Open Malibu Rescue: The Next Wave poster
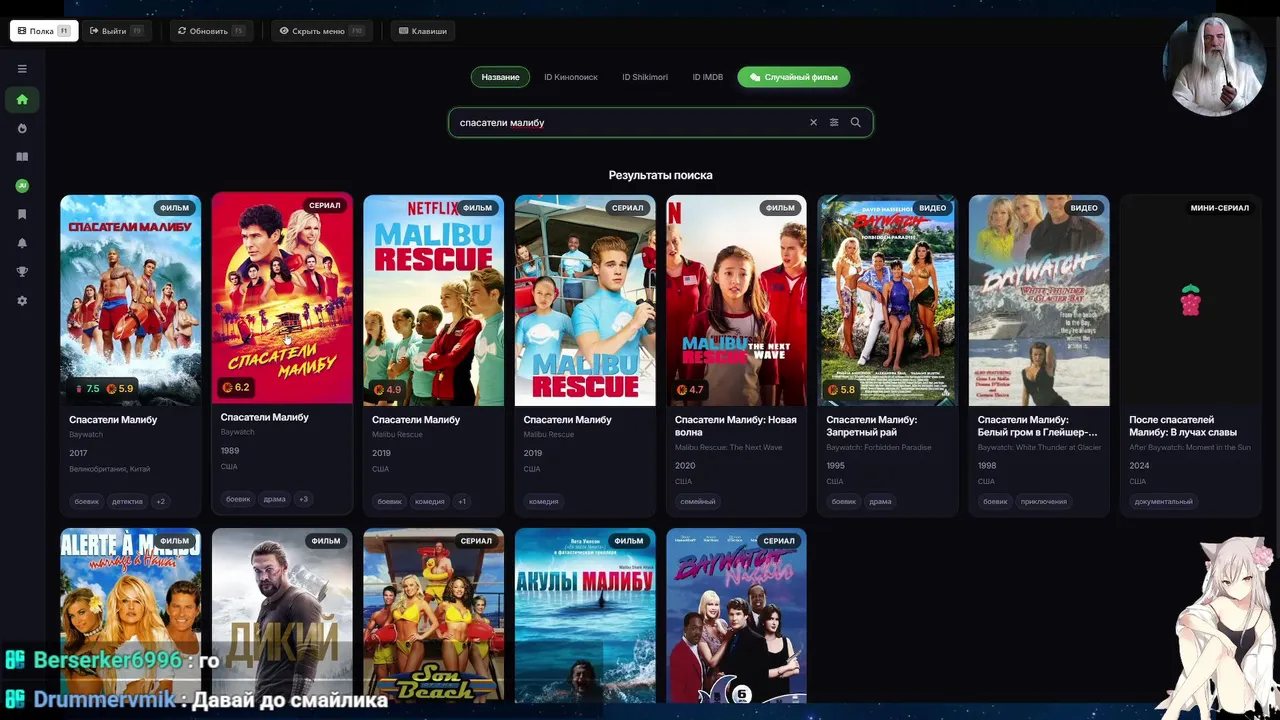Image resolution: width=1280 pixels, height=720 pixels. pos(736,300)
